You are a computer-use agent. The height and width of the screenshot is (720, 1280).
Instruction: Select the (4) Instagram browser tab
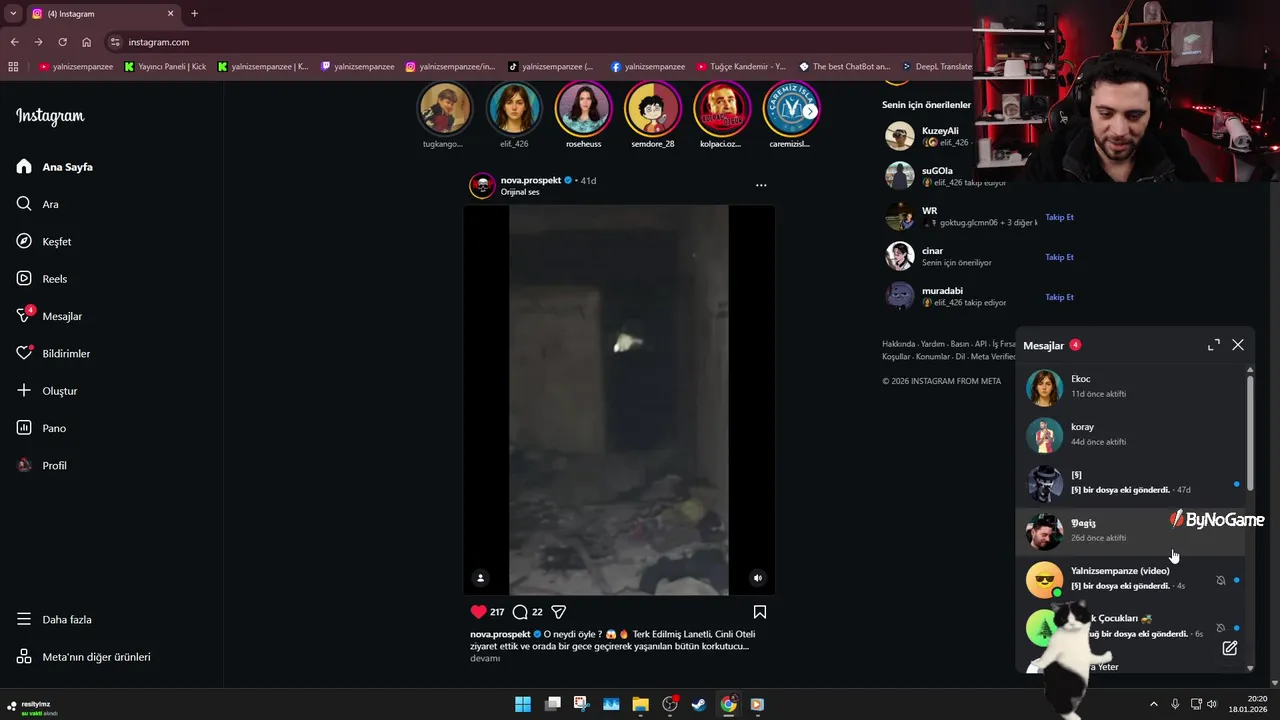103,14
